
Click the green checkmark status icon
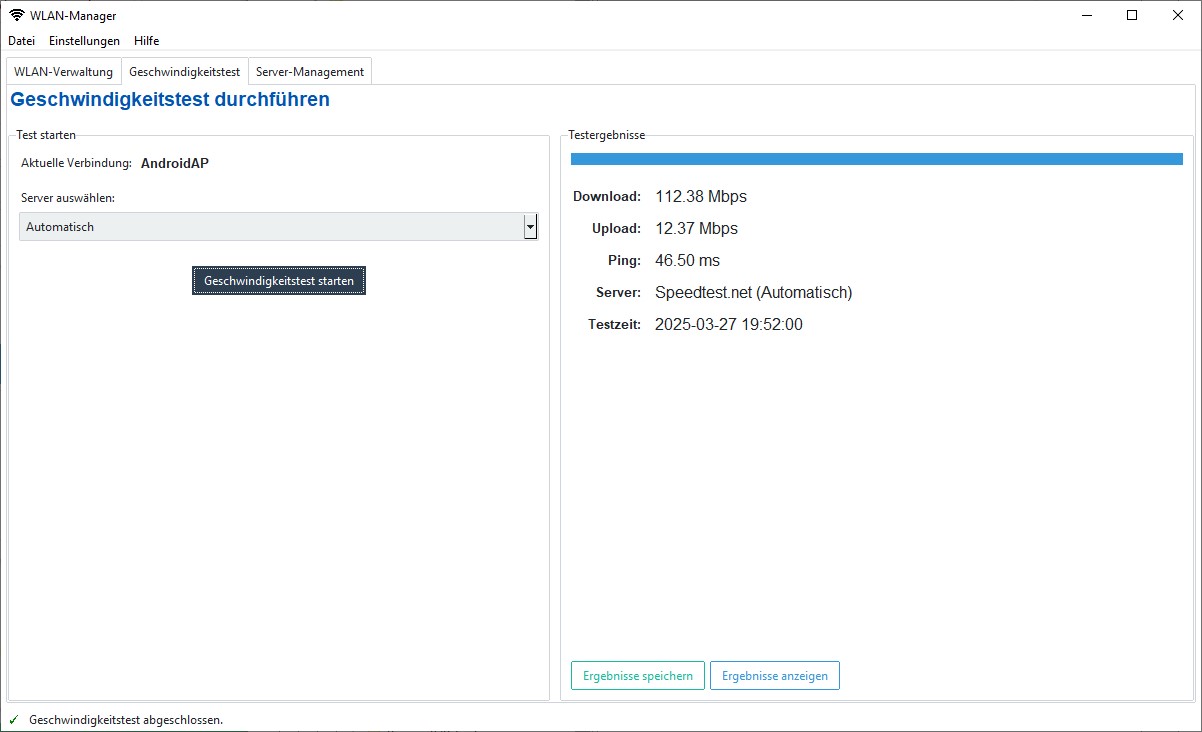click(x=14, y=720)
